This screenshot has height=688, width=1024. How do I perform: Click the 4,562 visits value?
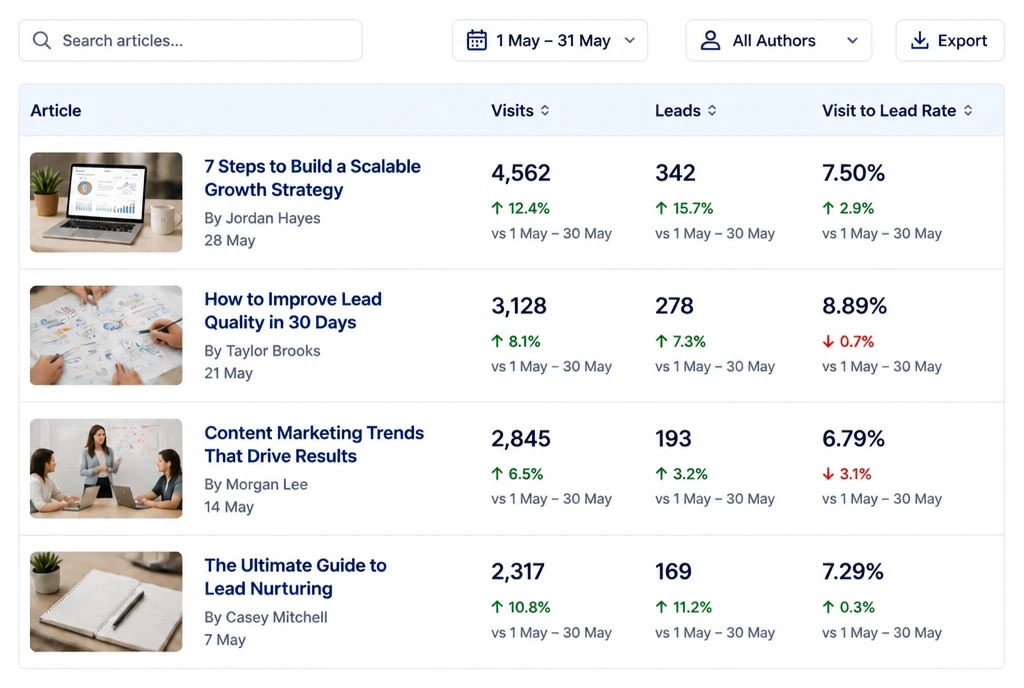(521, 173)
